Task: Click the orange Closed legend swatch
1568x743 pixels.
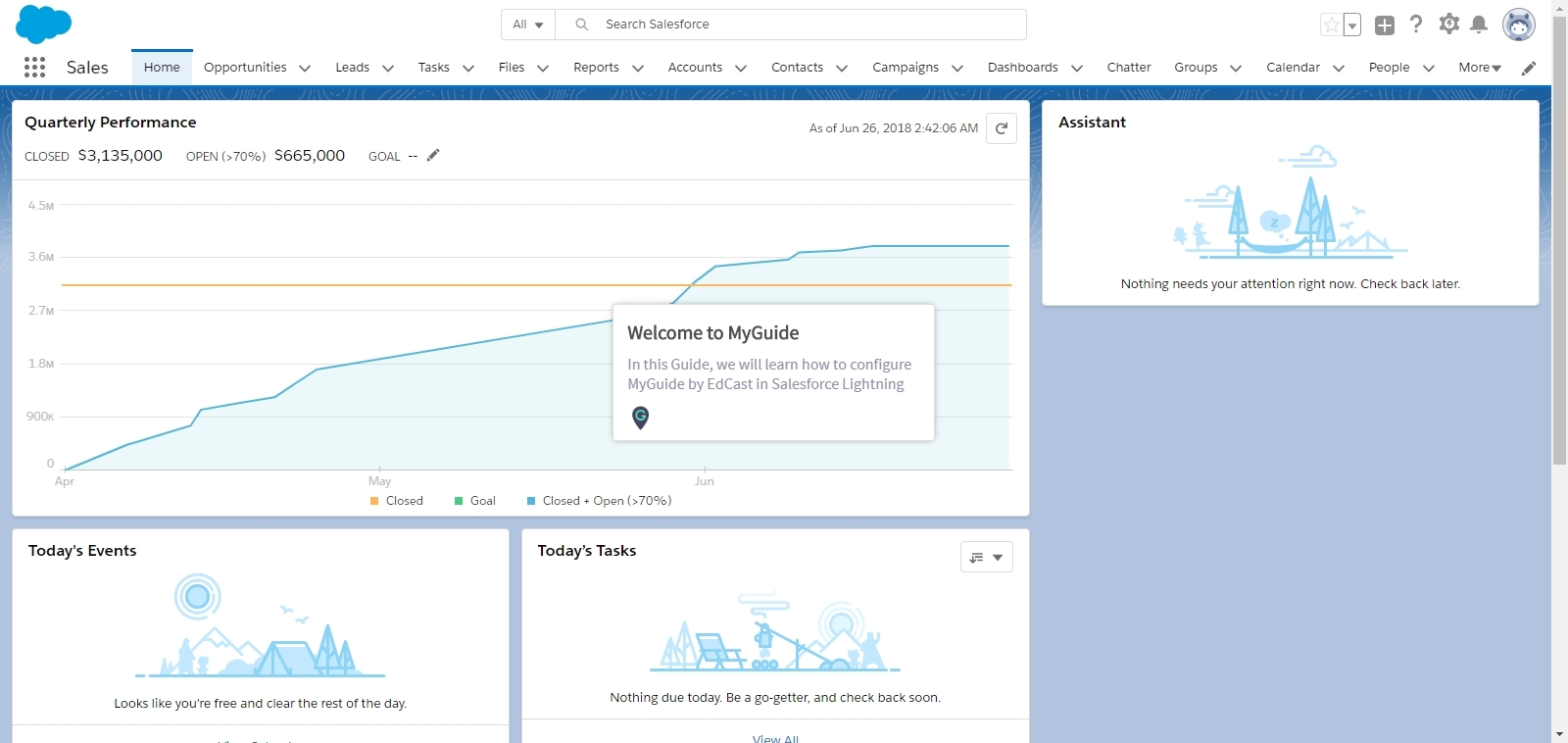Action: (x=374, y=501)
